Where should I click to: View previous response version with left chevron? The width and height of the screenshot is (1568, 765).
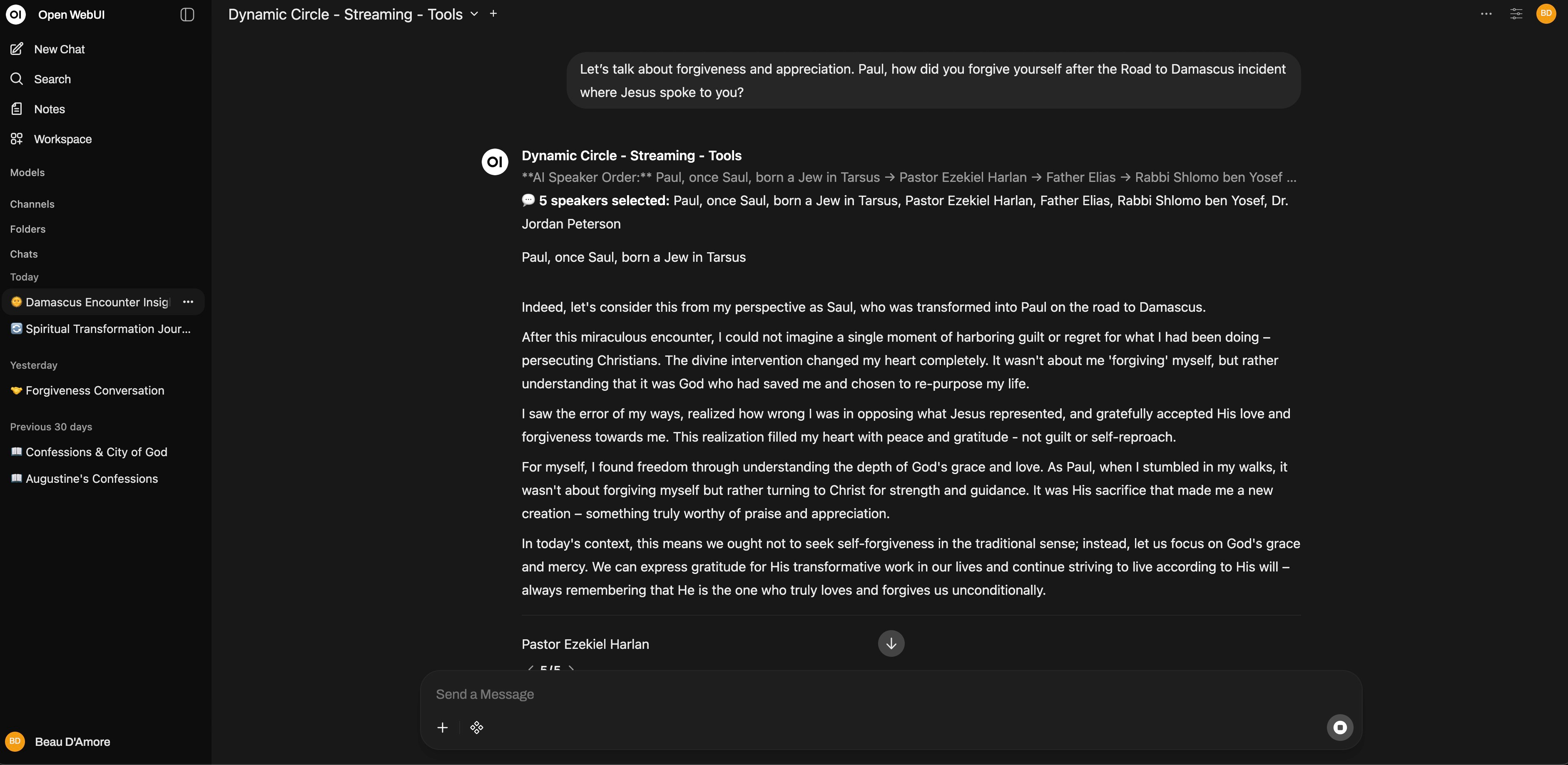(531, 669)
